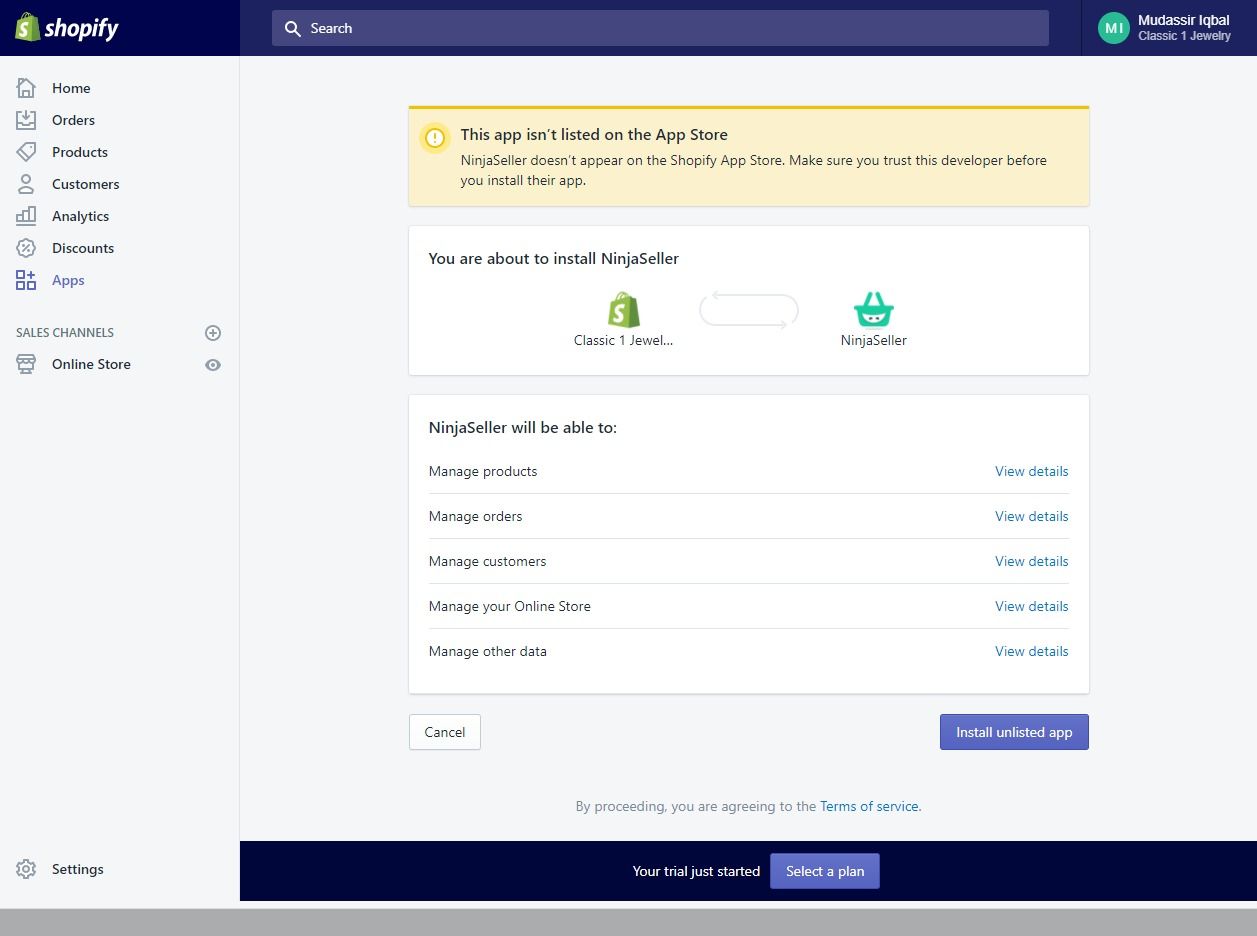
Task: View details for Manage orders
Action: click(1031, 516)
